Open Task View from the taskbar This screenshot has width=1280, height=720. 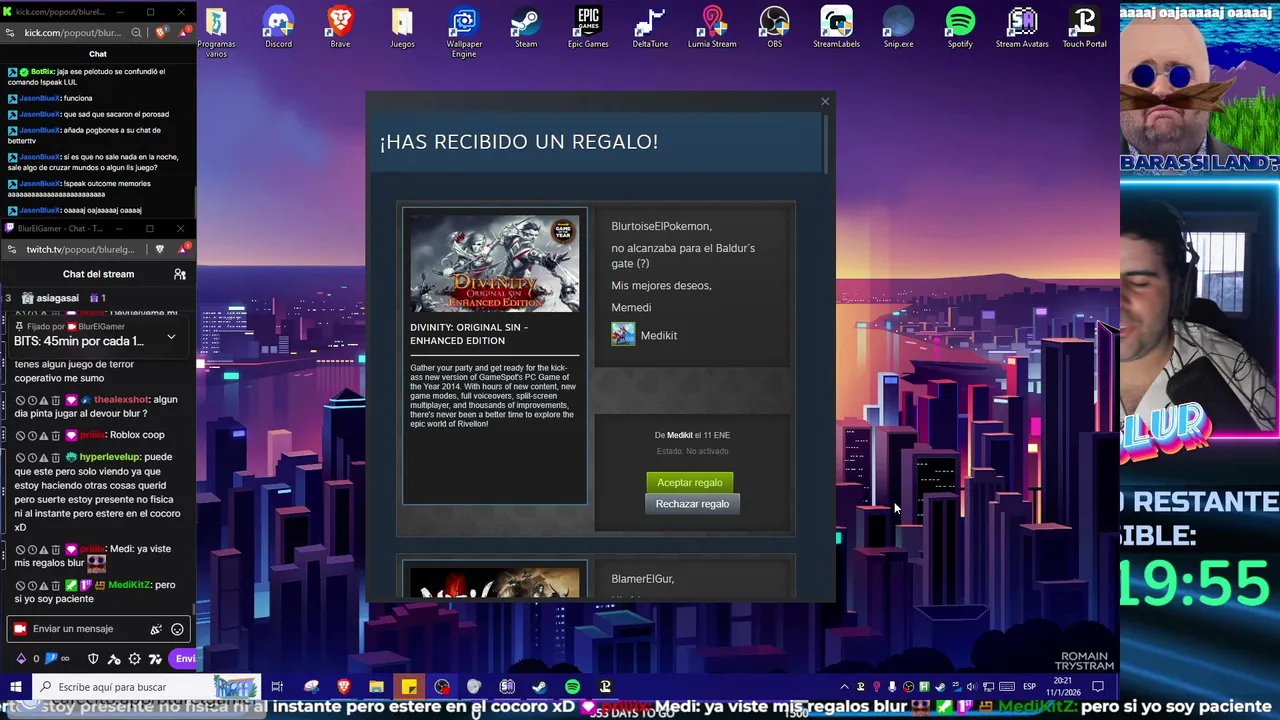tap(277, 687)
